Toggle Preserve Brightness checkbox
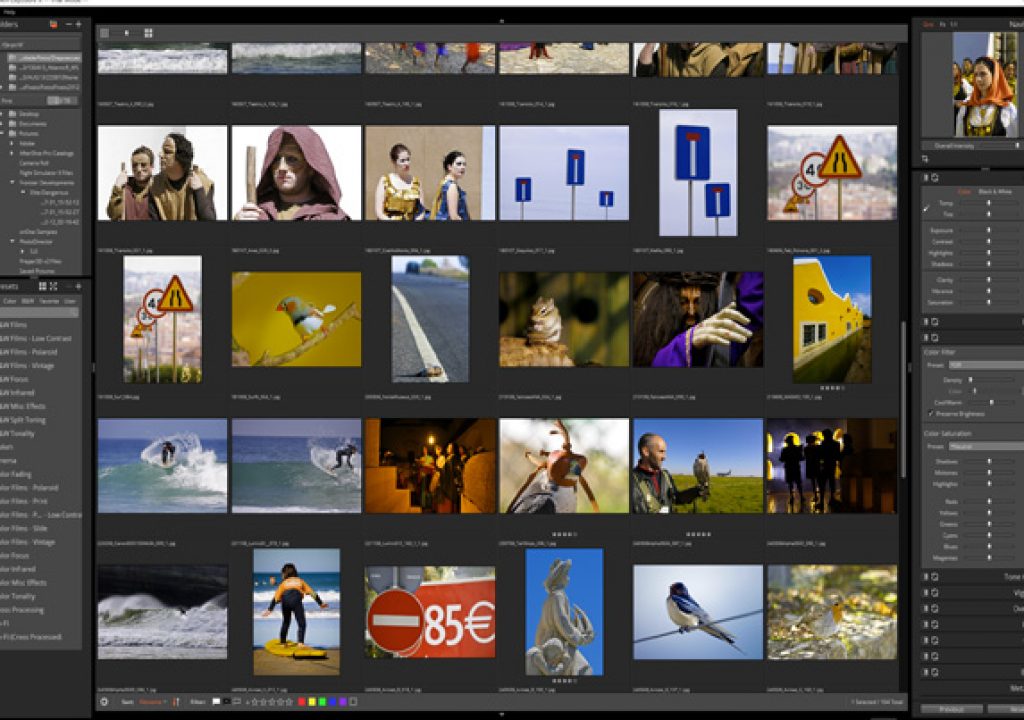The height and width of the screenshot is (720, 1024). [x=931, y=414]
